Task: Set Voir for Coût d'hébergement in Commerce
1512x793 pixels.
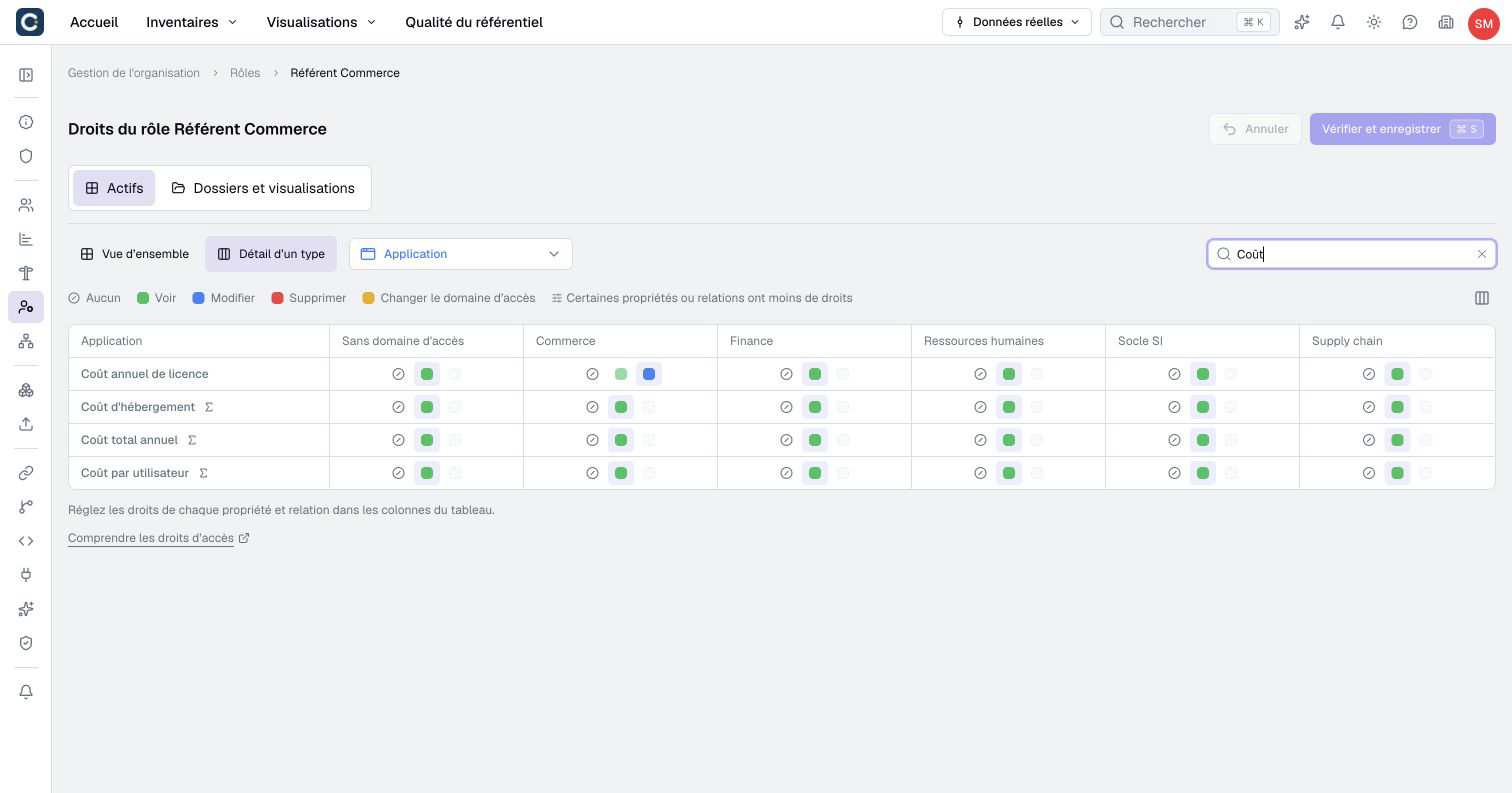Action: click(x=621, y=407)
